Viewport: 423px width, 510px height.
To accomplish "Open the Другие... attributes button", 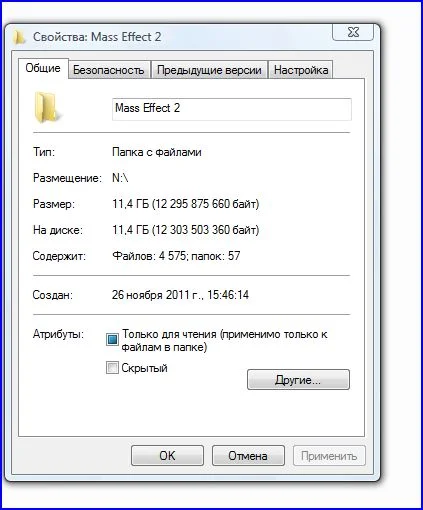I will [298, 380].
